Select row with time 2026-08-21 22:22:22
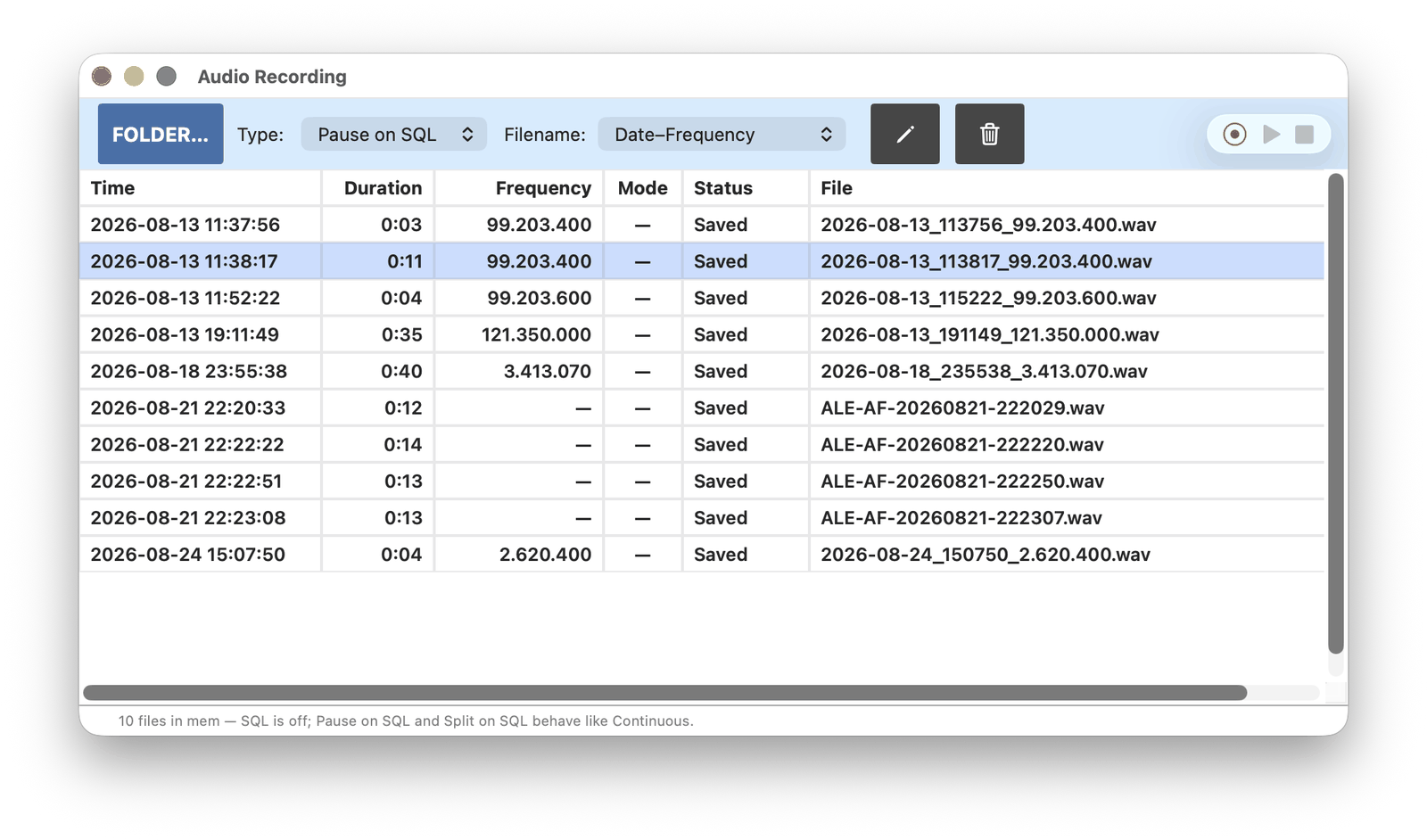This screenshot has width=1427, height=840. click(702, 444)
